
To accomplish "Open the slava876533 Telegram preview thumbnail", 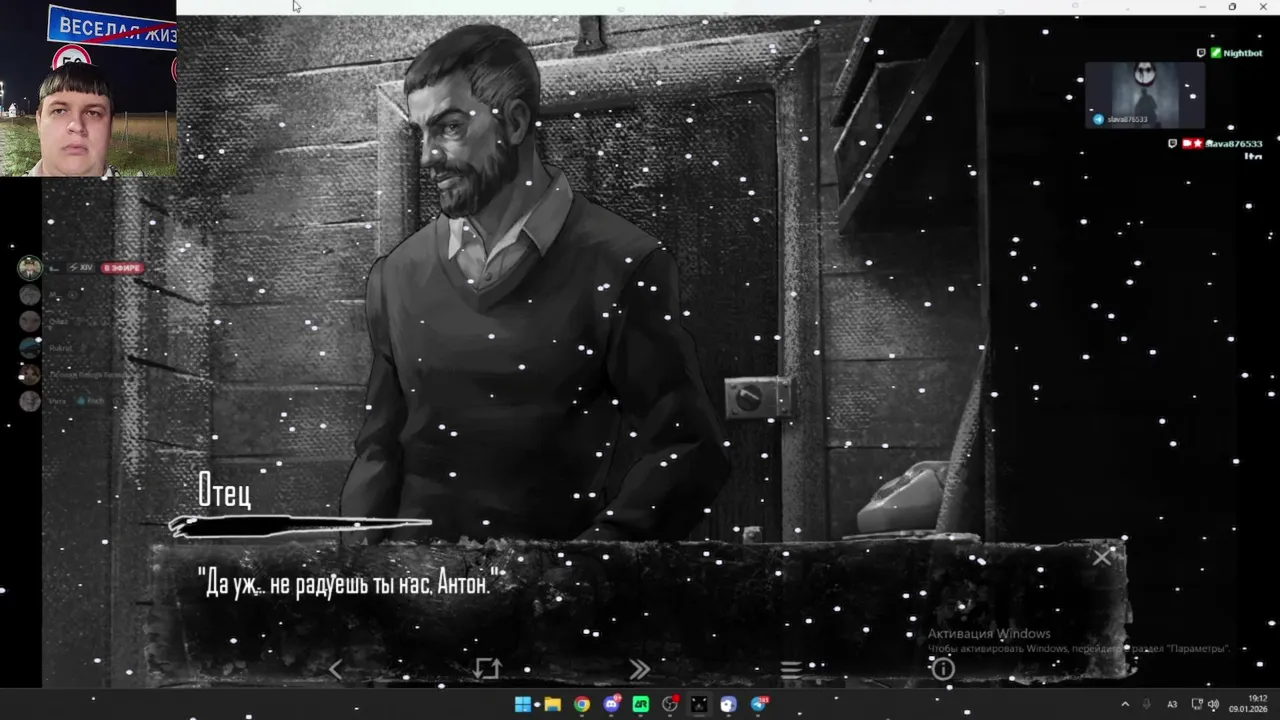I will pyautogui.click(x=1145, y=95).
